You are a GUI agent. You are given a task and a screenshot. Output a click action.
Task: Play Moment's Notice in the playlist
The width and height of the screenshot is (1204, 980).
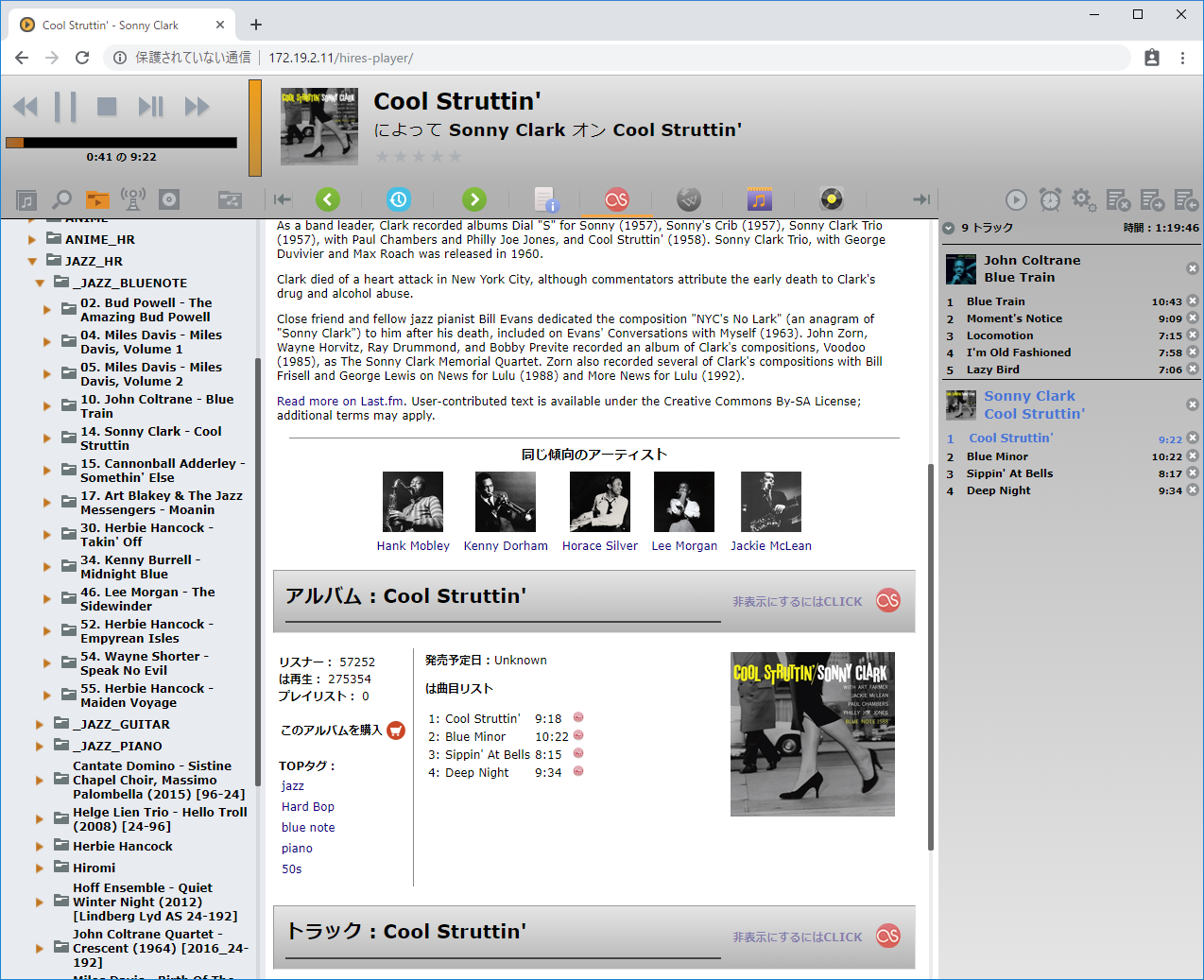[x=1014, y=319]
